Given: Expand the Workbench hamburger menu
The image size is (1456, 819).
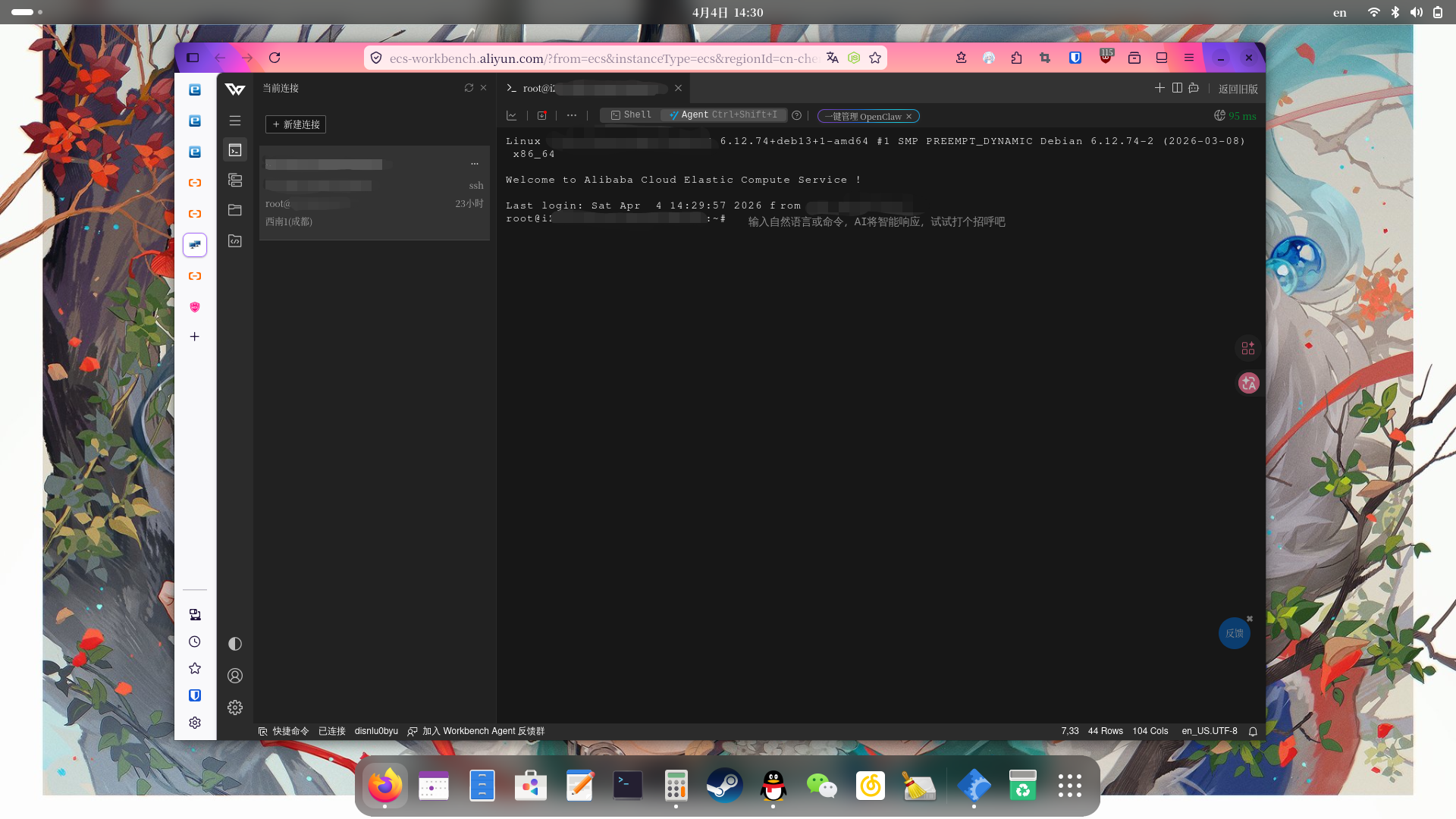Looking at the screenshot, I should tap(235, 121).
